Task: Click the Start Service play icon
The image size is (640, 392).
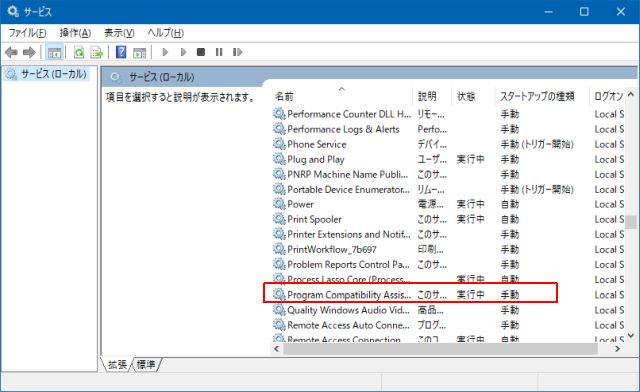Action: click(x=165, y=52)
